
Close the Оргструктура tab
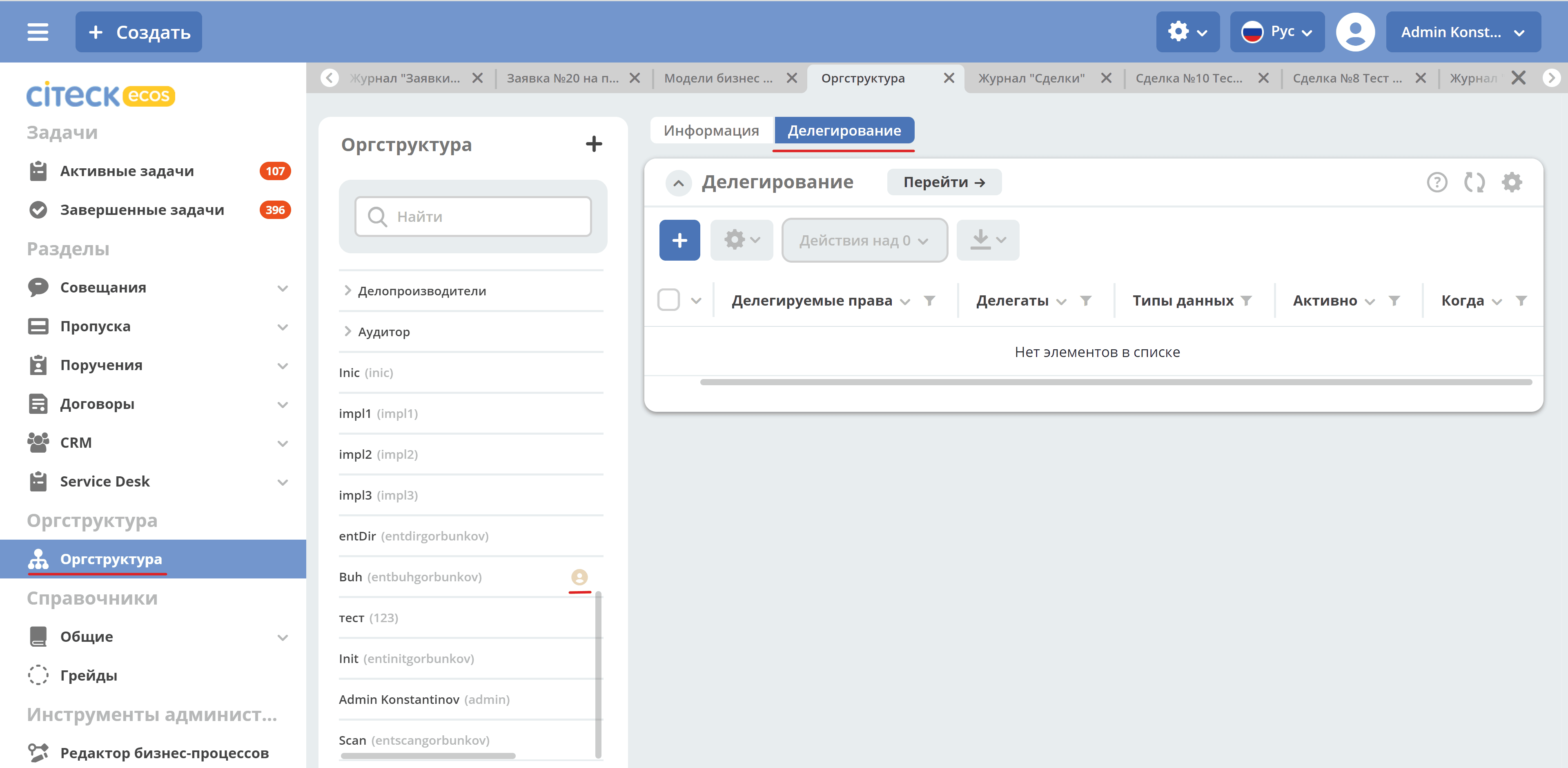(948, 78)
